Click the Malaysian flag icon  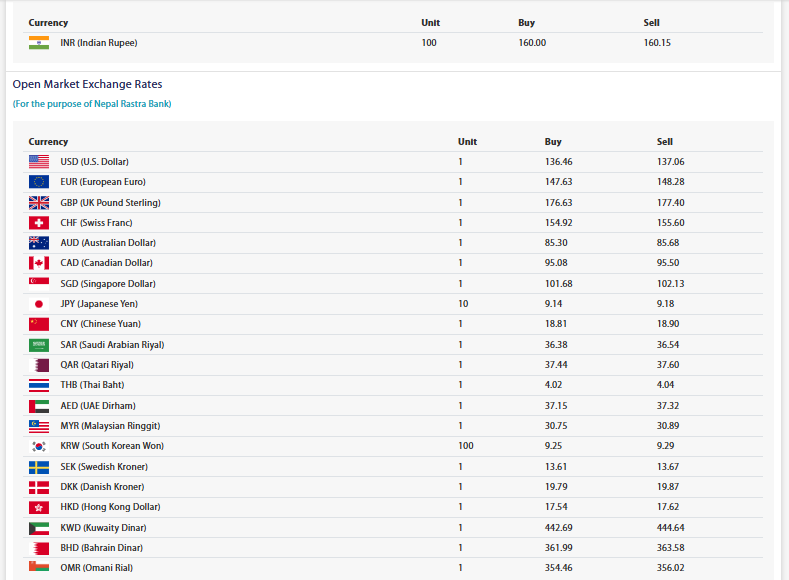pyautogui.click(x=39, y=426)
